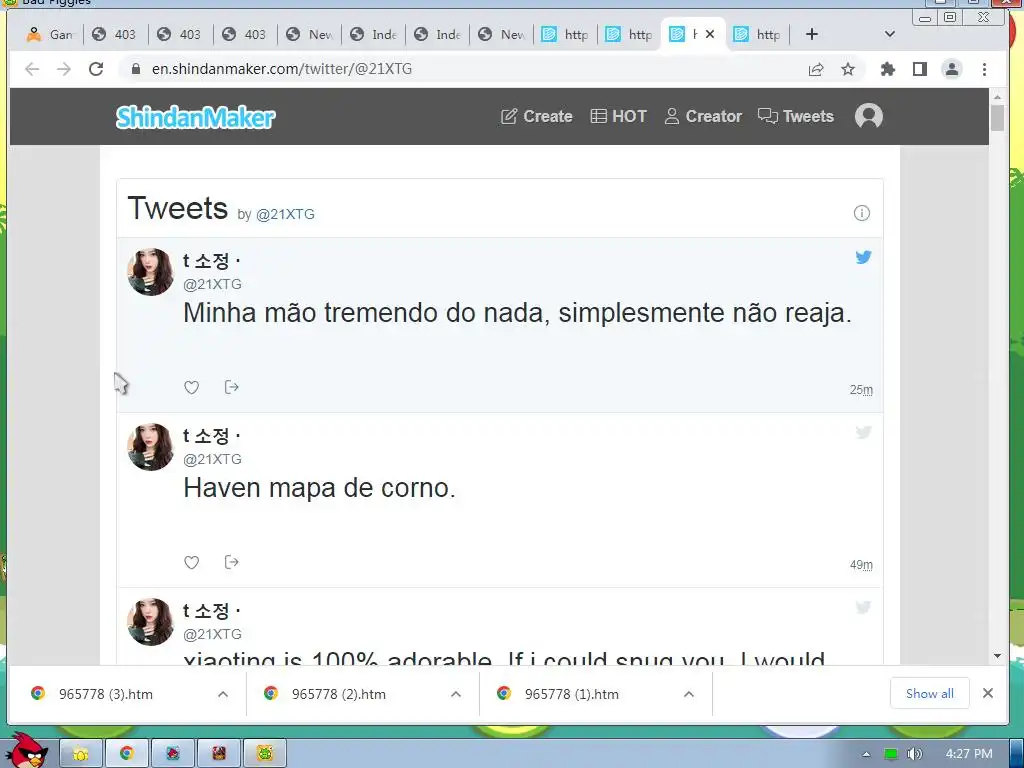
Task: Reload the current page
Action: tap(96, 69)
